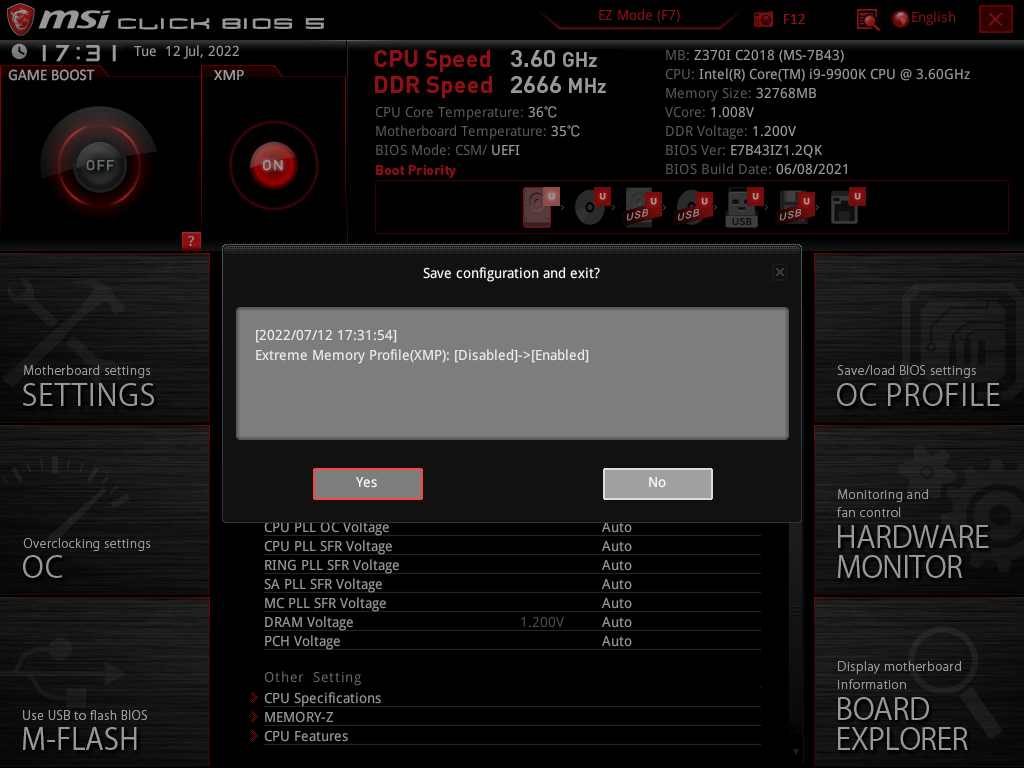Click the F12 screenshot camera icon
The image size is (1024, 768).
[765, 18]
